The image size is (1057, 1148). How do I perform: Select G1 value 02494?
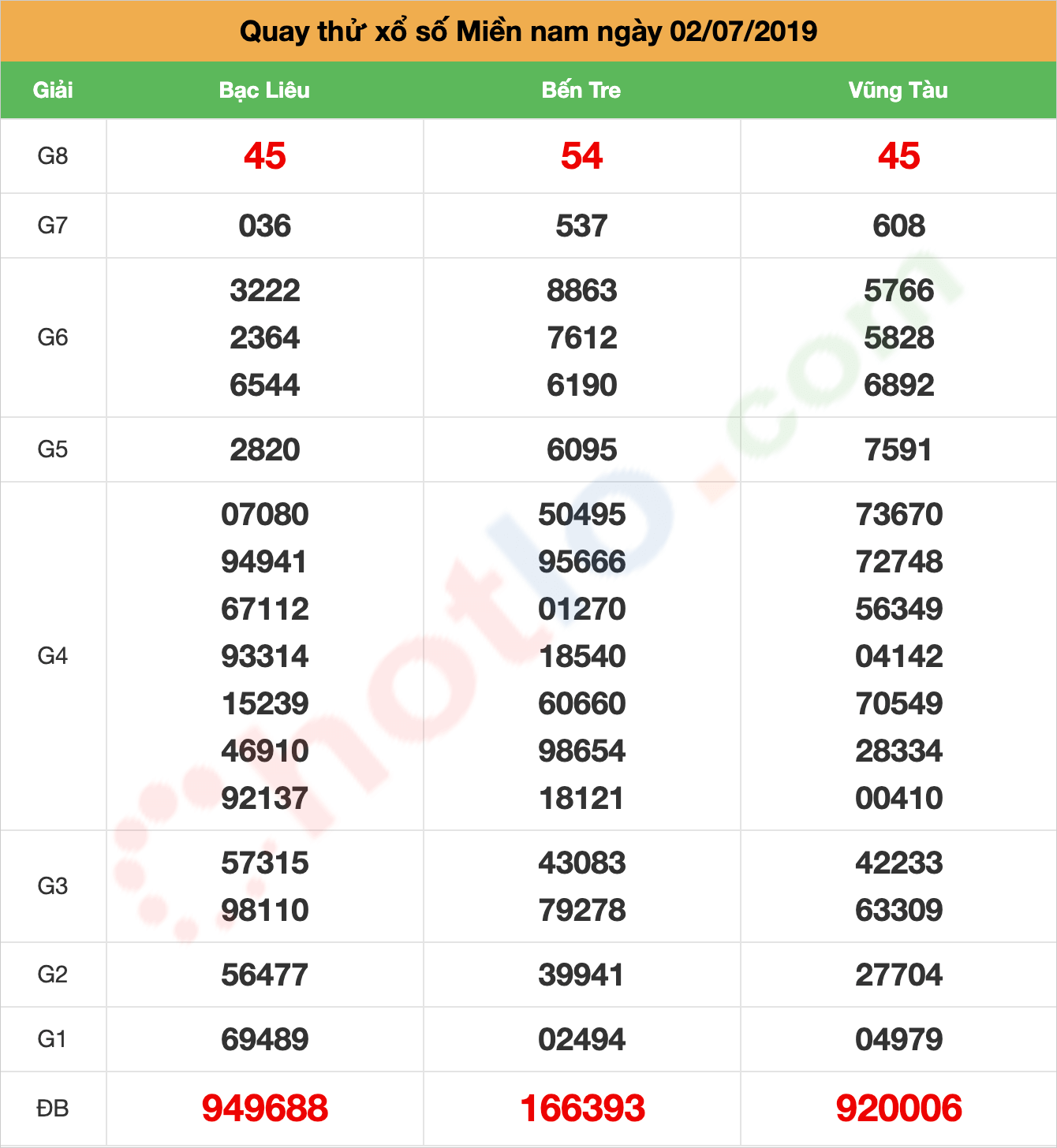click(x=582, y=1040)
